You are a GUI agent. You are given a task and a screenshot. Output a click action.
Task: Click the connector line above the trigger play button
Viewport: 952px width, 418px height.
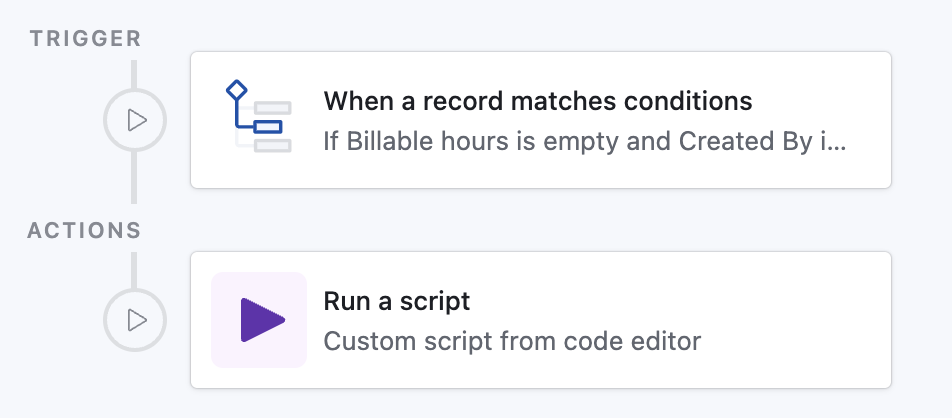pos(134,74)
